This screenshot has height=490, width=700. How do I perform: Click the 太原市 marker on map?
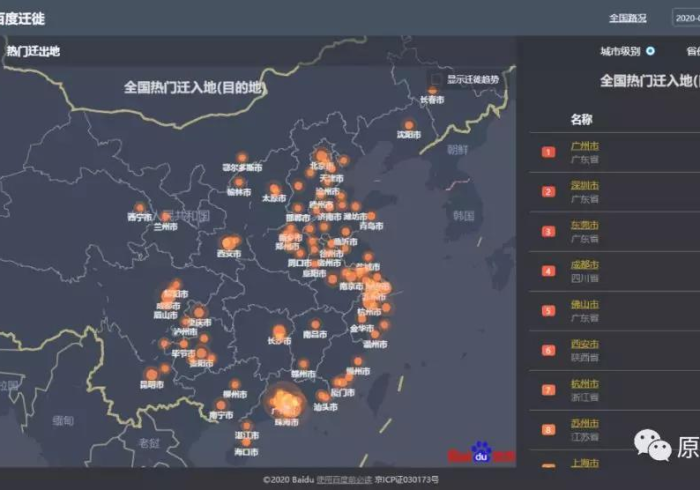click(274, 188)
